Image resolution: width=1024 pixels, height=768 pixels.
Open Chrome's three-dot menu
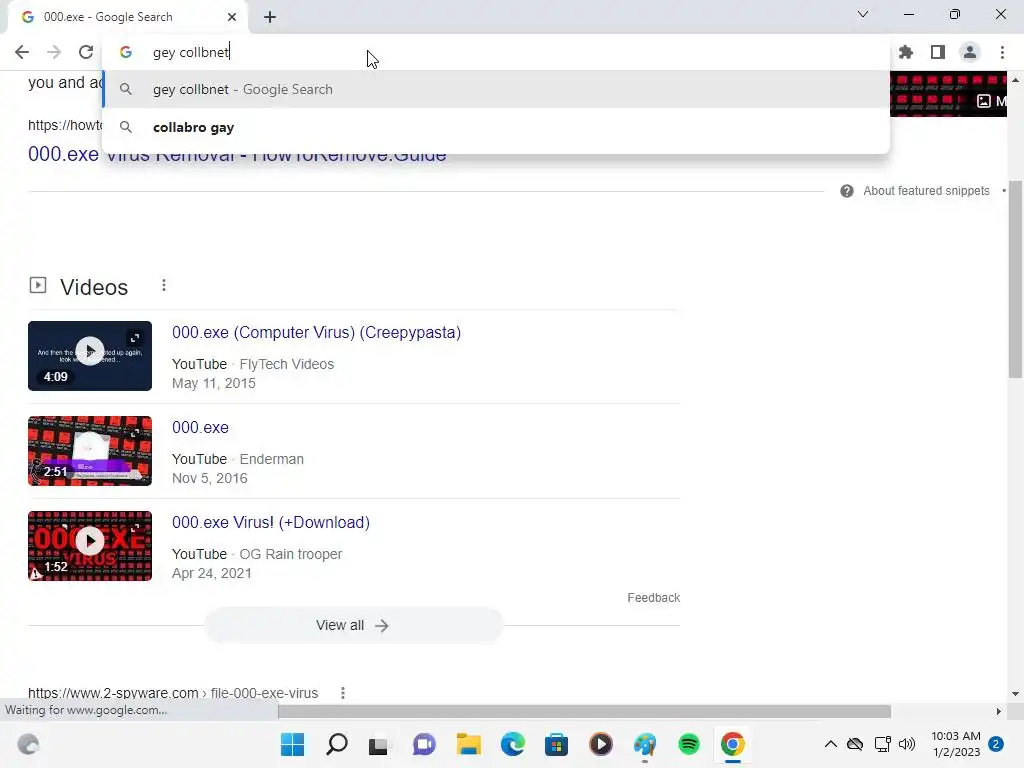pyautogui.click(x=1002, y=52)
